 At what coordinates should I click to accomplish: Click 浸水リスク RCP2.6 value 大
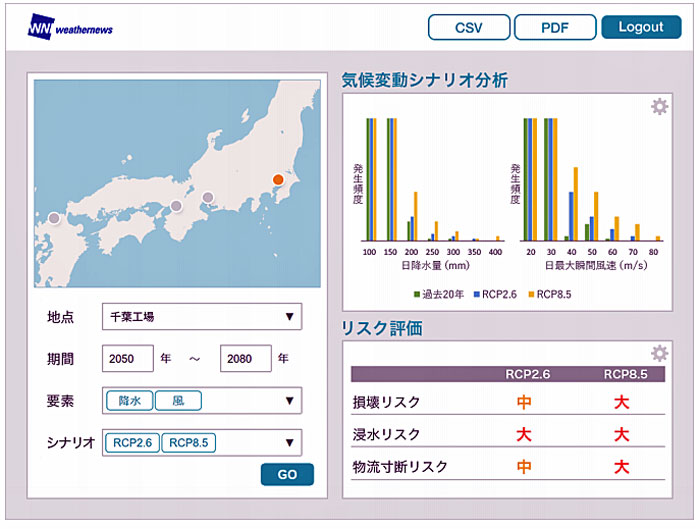[x=524, y=434]
